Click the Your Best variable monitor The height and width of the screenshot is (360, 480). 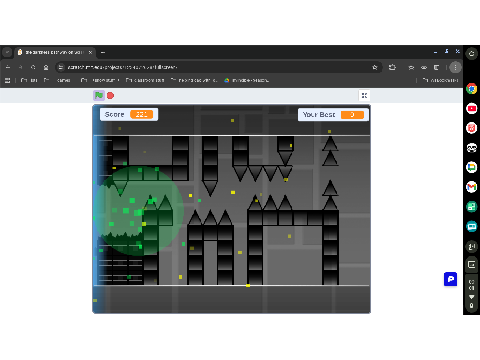[333, 115]
